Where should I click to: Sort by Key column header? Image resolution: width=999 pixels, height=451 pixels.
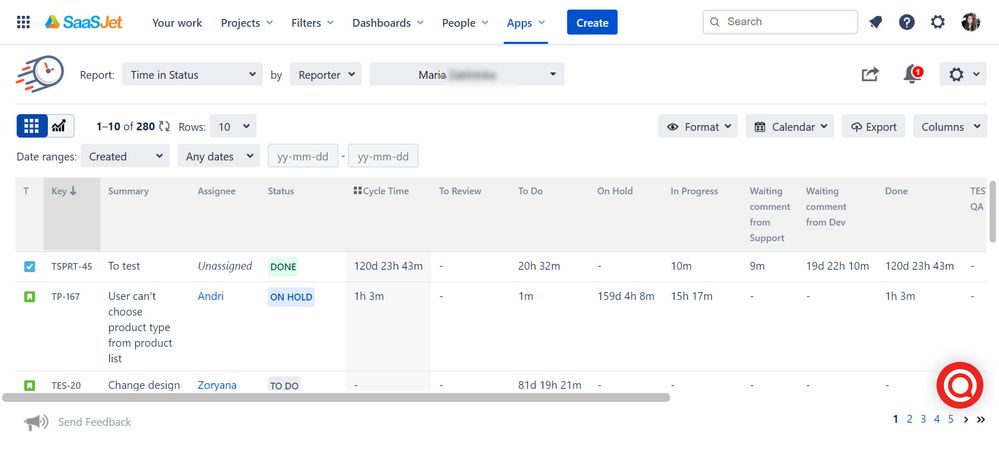coord(71,214)
